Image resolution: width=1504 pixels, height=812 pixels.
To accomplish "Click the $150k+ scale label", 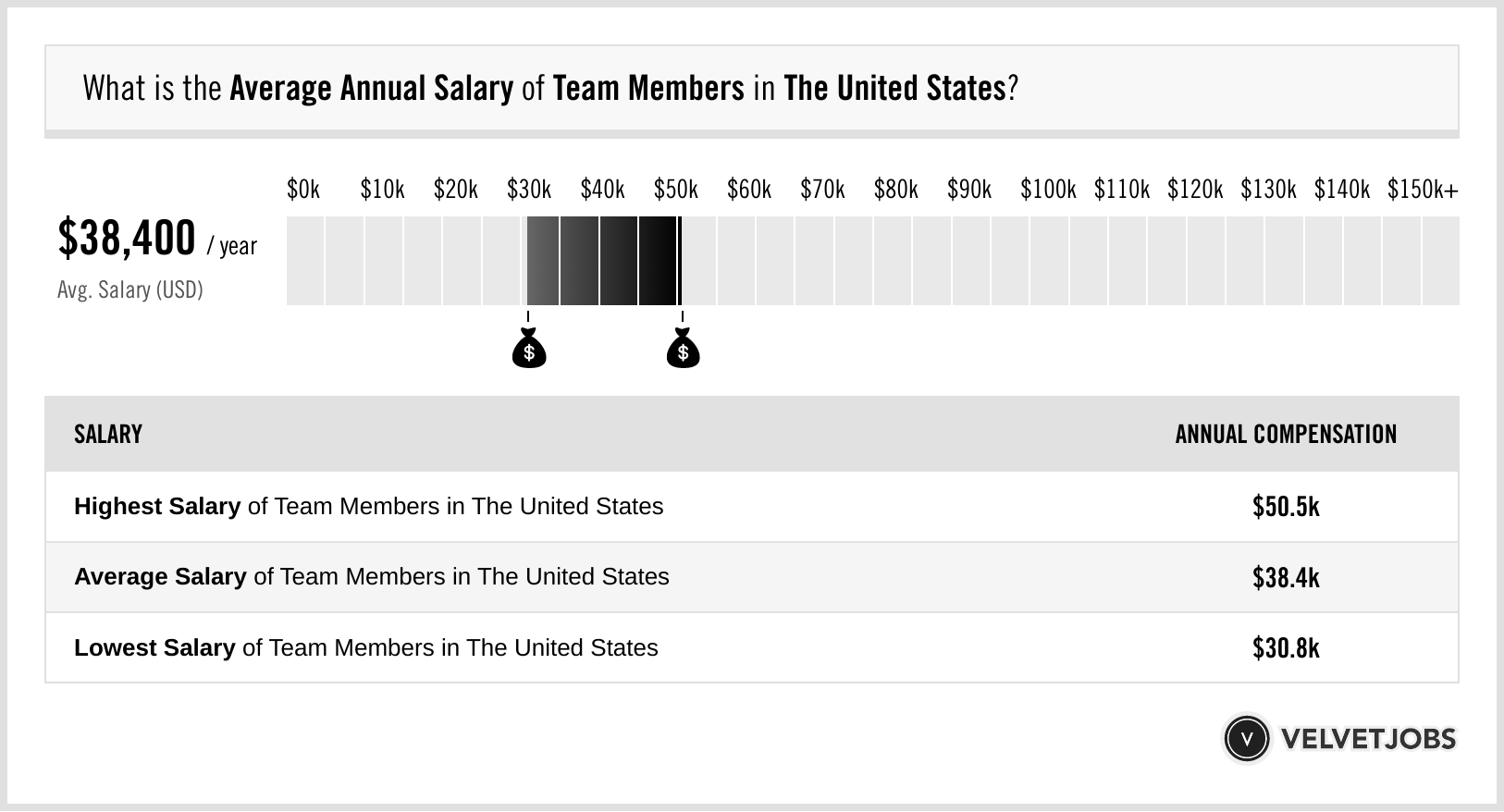I will (x=1423, y=190).
